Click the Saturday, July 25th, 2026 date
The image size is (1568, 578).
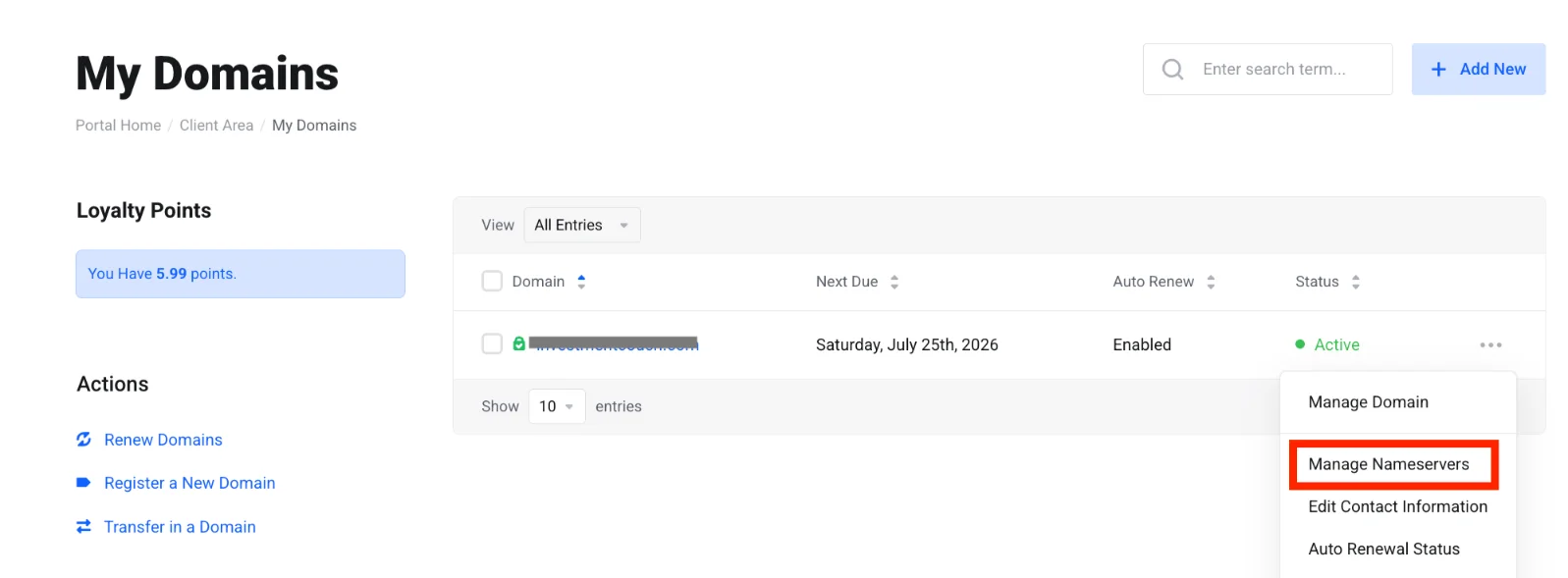click(906, 344)
